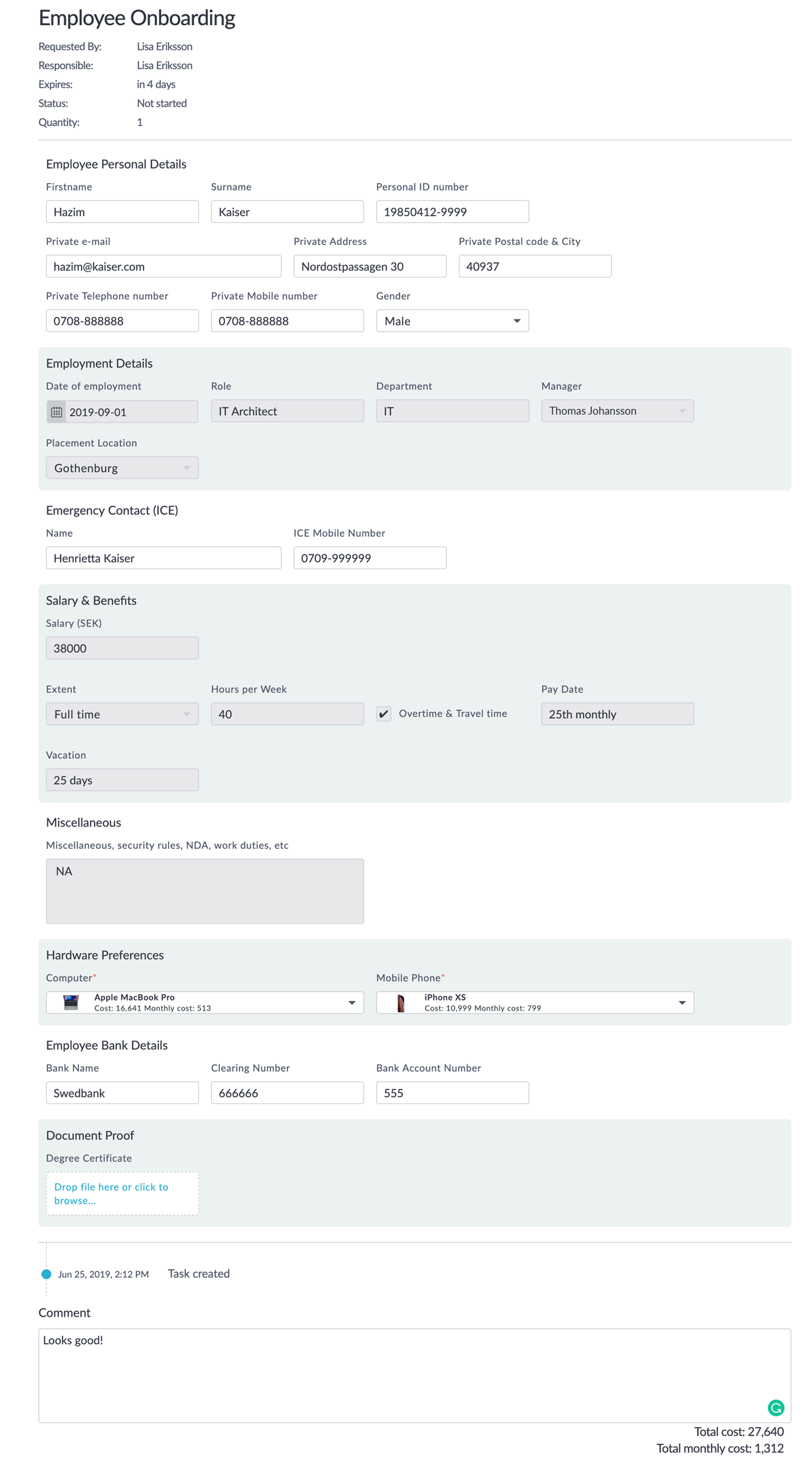Expand the Placement Location dropdown
This screenshot has height=1471, width=812.
187,467
